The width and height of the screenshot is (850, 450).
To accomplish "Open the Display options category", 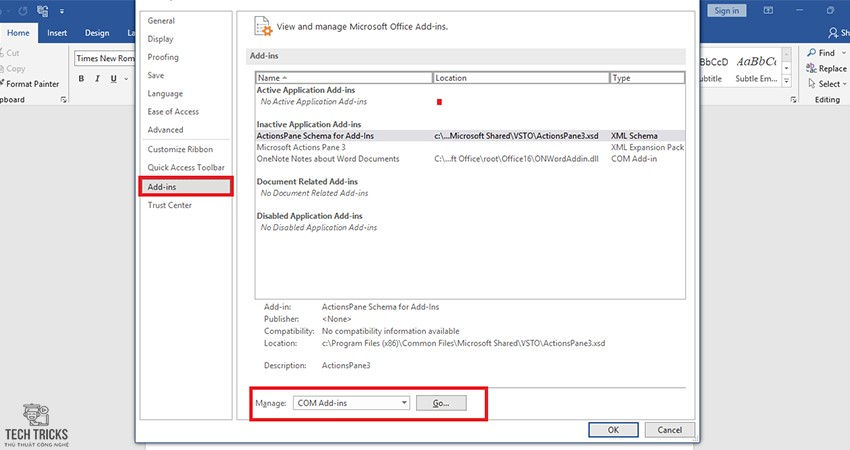I will 160,39.
